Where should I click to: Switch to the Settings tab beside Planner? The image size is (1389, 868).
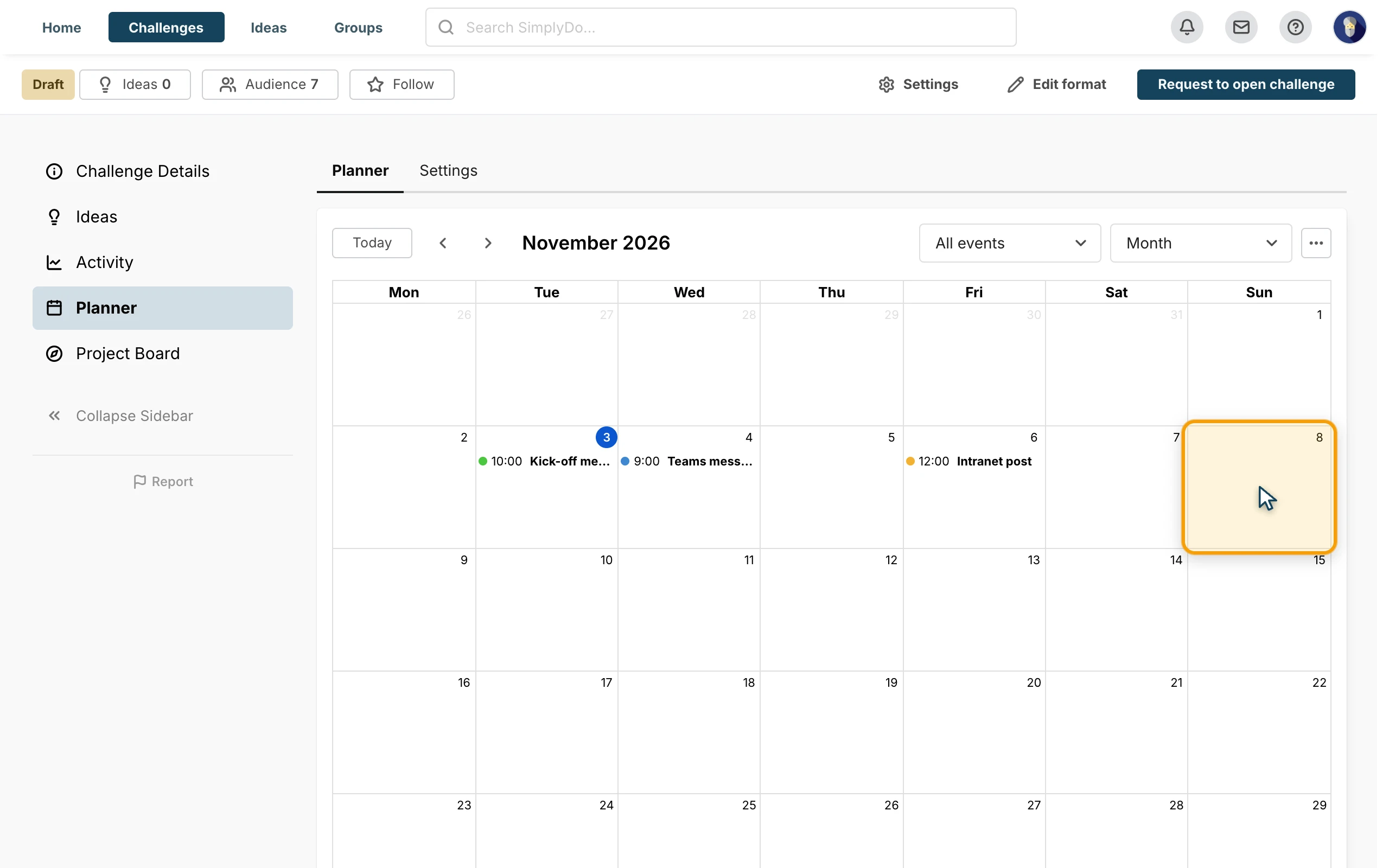pyautogui.click(x=448, y=170)
